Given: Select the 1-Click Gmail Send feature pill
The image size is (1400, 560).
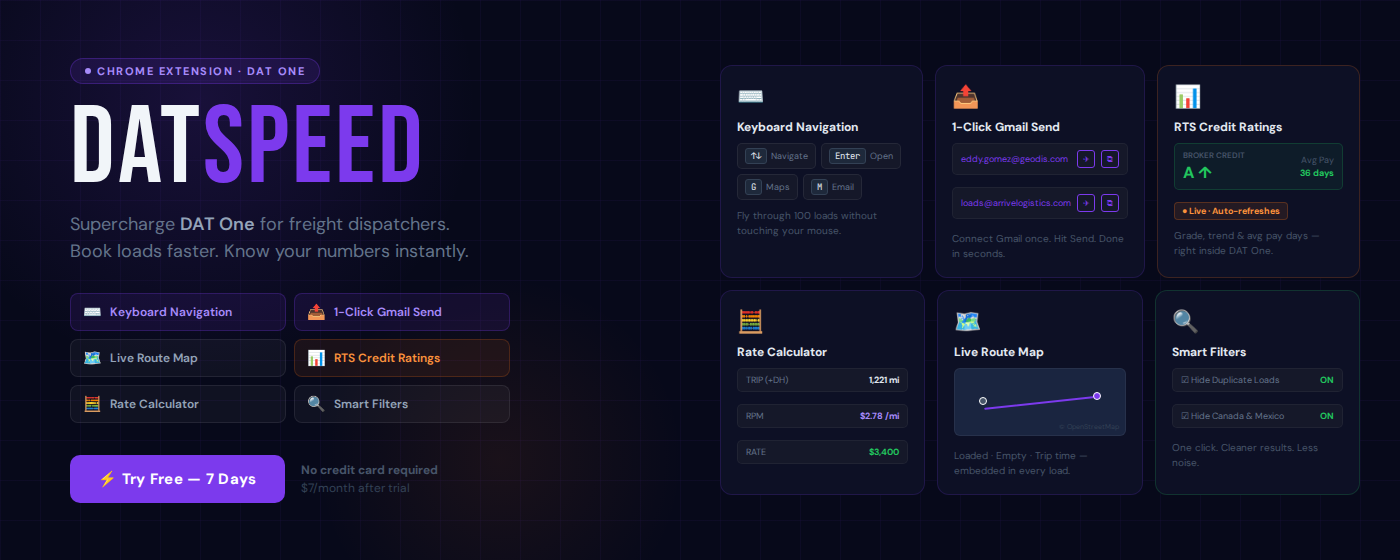Looking at the screenshot, I should [402, 312].
